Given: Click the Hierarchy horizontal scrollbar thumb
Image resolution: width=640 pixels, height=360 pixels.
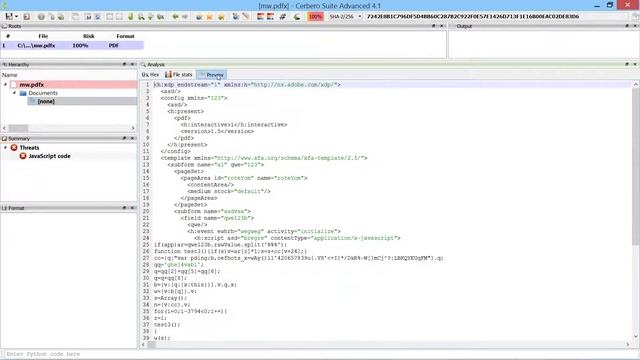Looking at the screenshot, I should pos(18,128).
